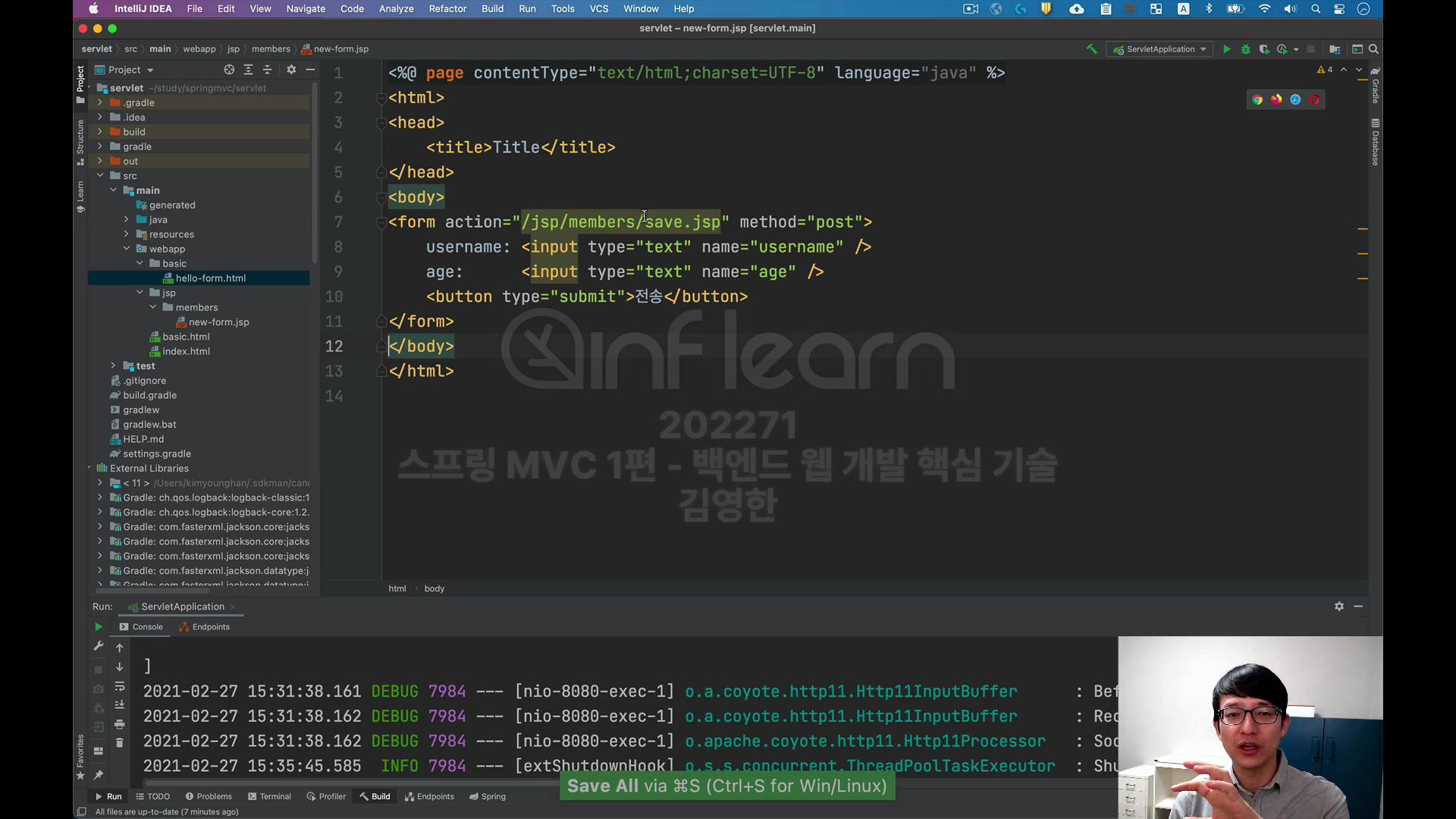Open the VCS menu
This screenshot has width=1456, height=819.
pos(599,9)
